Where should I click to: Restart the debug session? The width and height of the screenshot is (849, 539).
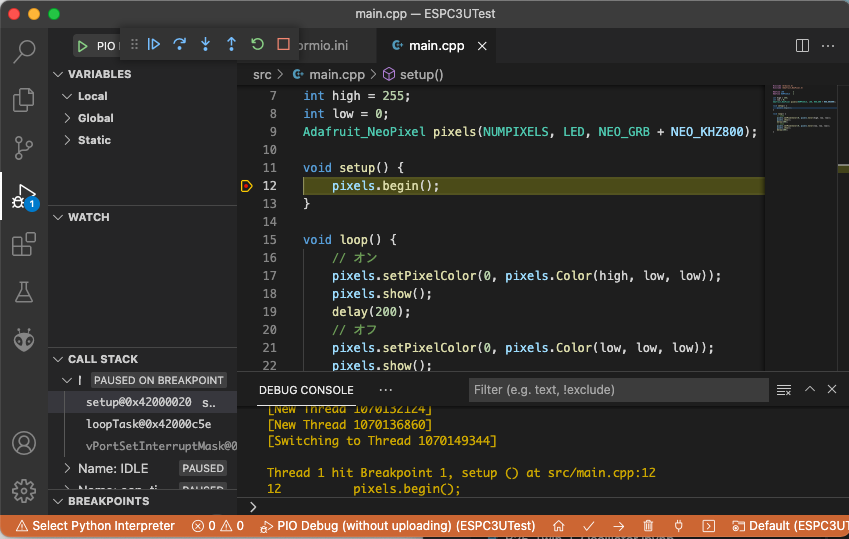point(257,44)
